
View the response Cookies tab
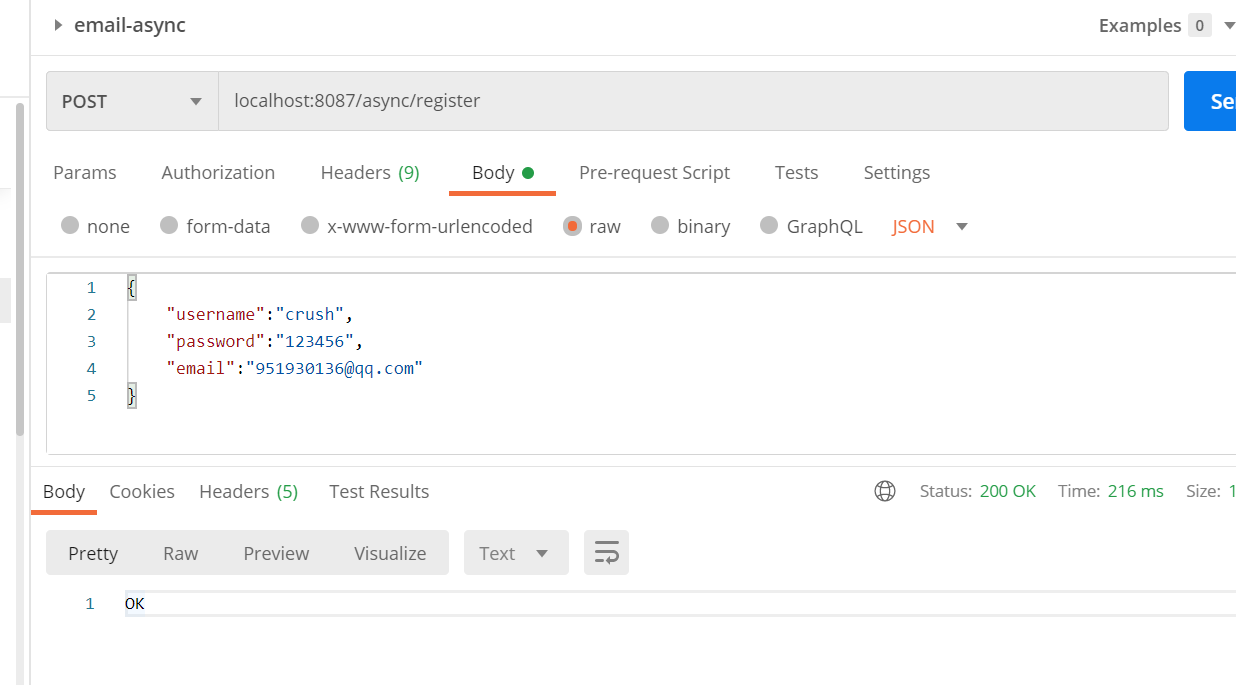click(142, 491)
